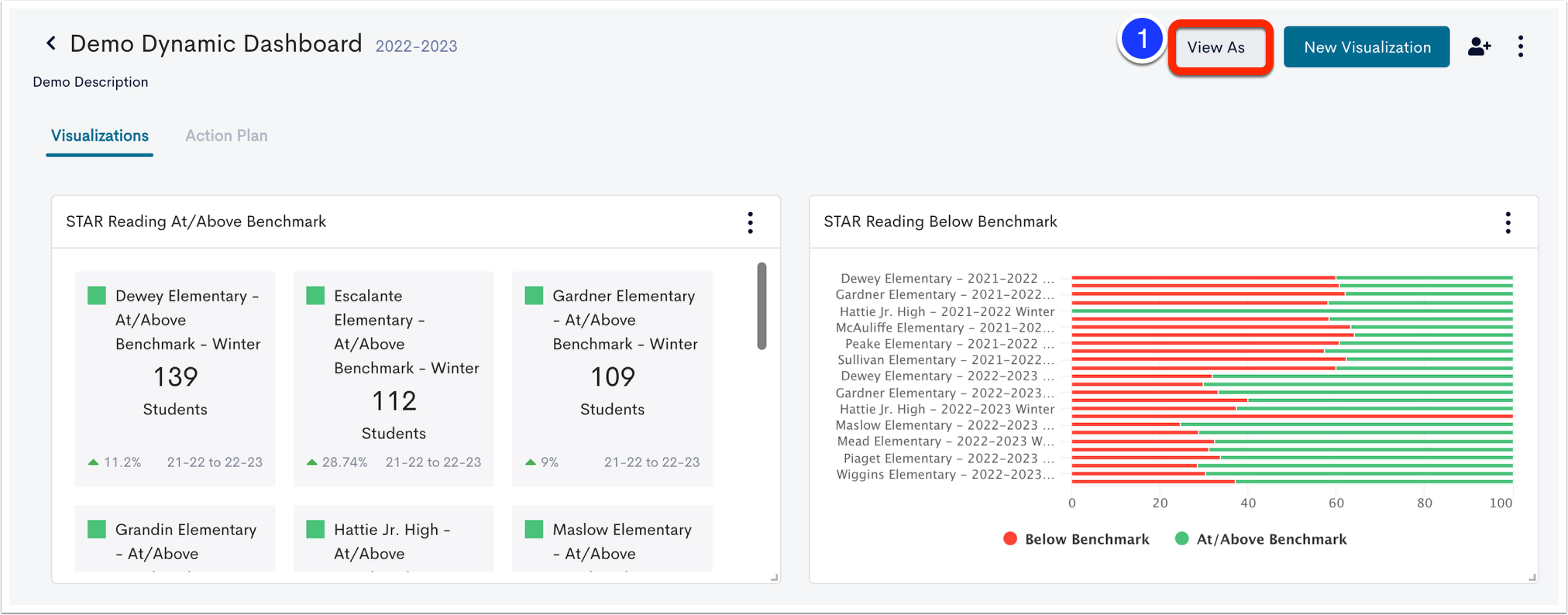Click the up arrow beside 9%

531,462
